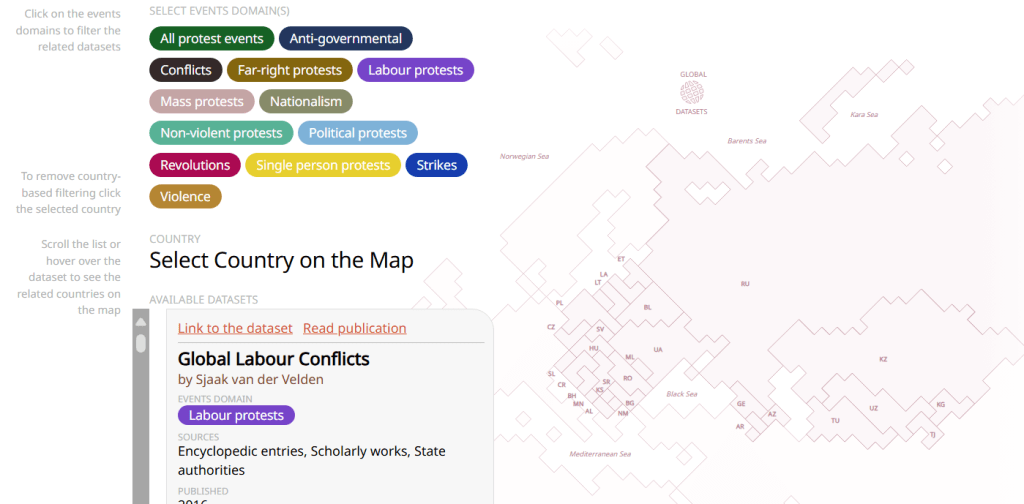Click the Global Datasets globe icon

[691, 93]
